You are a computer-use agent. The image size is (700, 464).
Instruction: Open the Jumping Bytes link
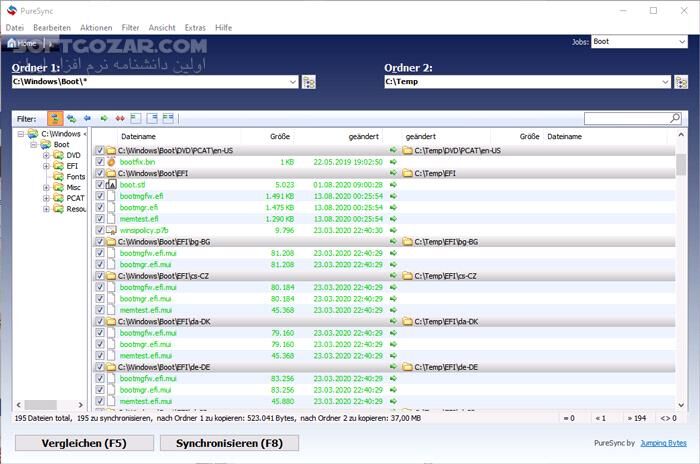663,443
